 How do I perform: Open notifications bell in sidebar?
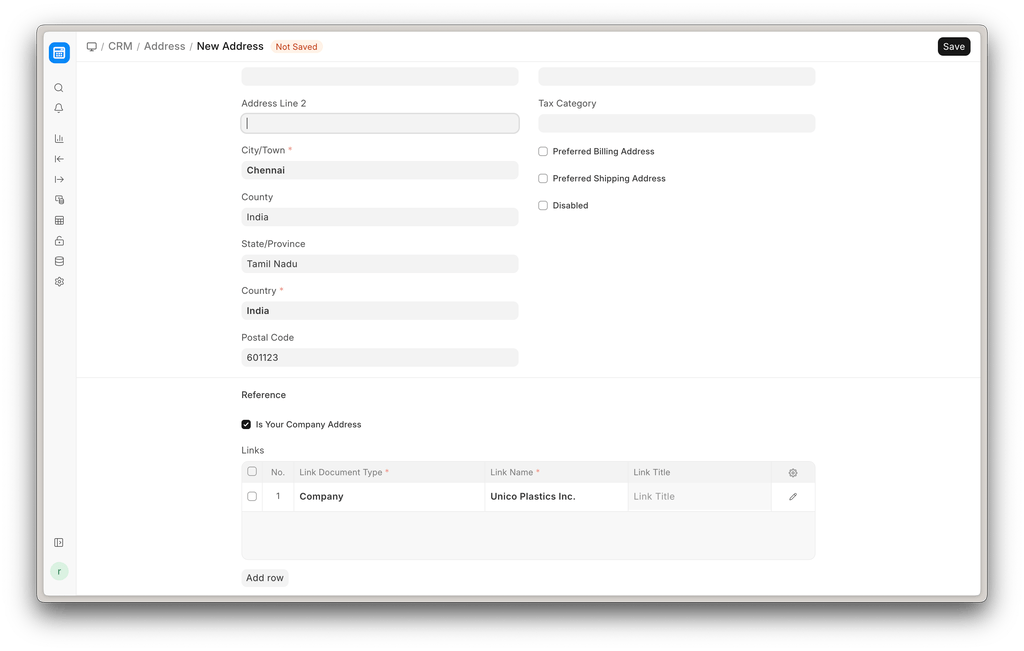[59, 108]
